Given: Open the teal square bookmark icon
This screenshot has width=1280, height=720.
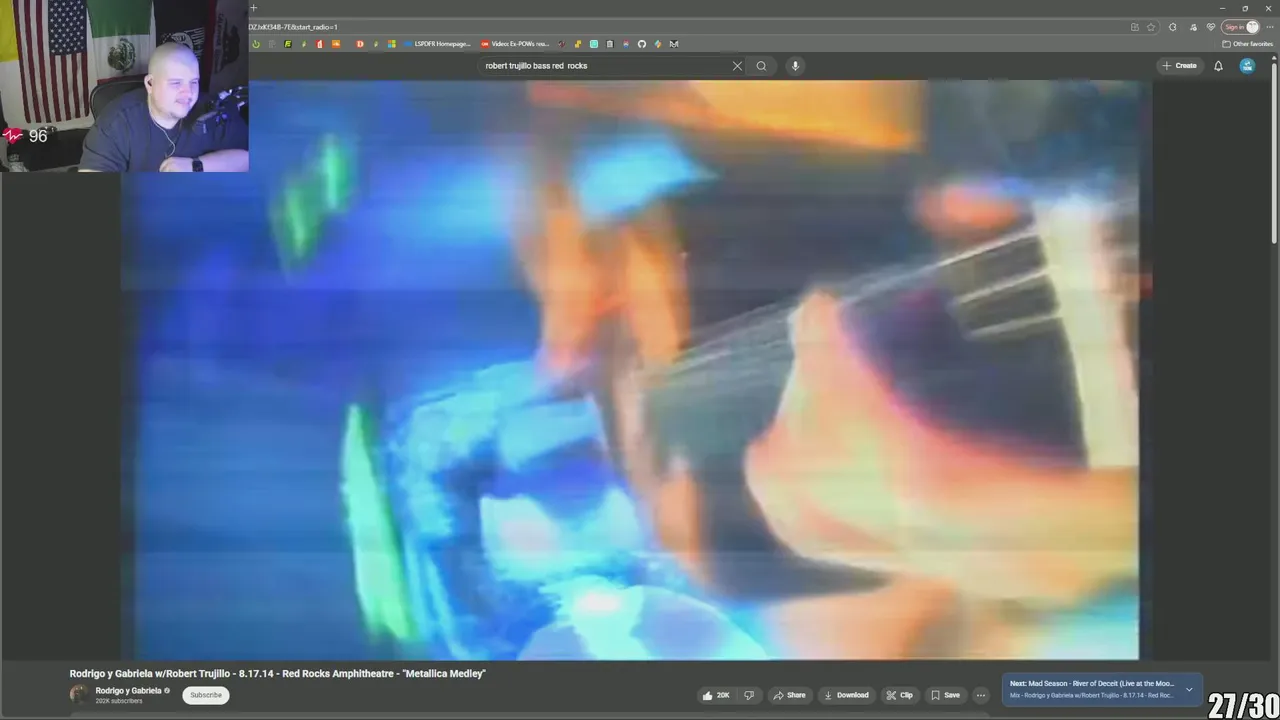Looking at the screenshot, I should tap(594, 44).
